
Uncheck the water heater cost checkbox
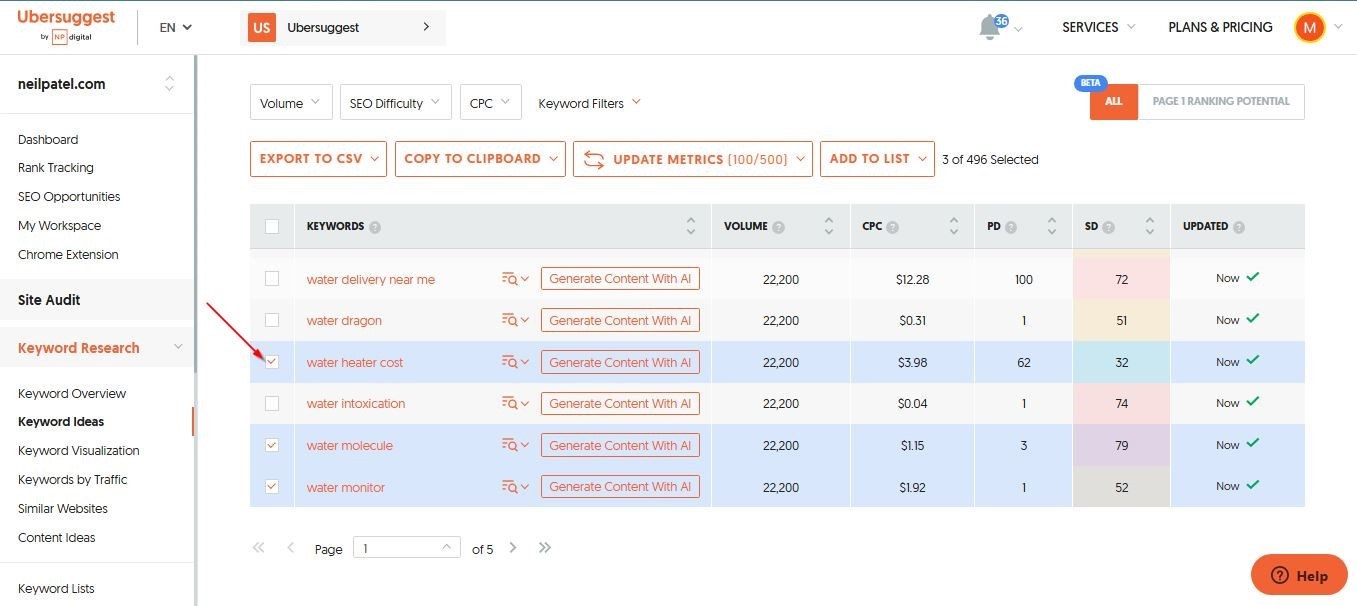tap(272, 362)
